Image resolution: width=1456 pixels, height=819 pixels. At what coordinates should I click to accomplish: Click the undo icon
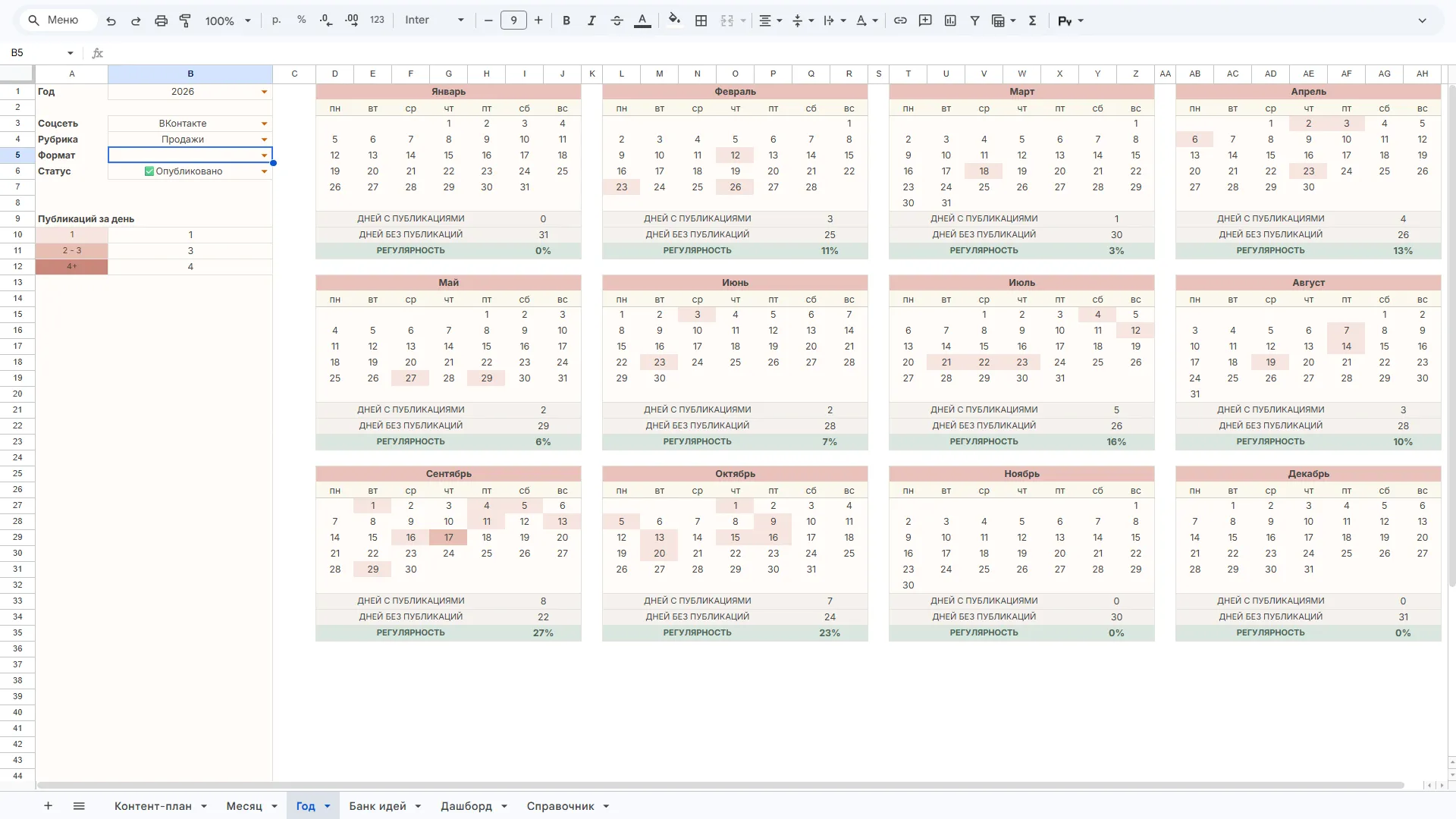(111, 20)
